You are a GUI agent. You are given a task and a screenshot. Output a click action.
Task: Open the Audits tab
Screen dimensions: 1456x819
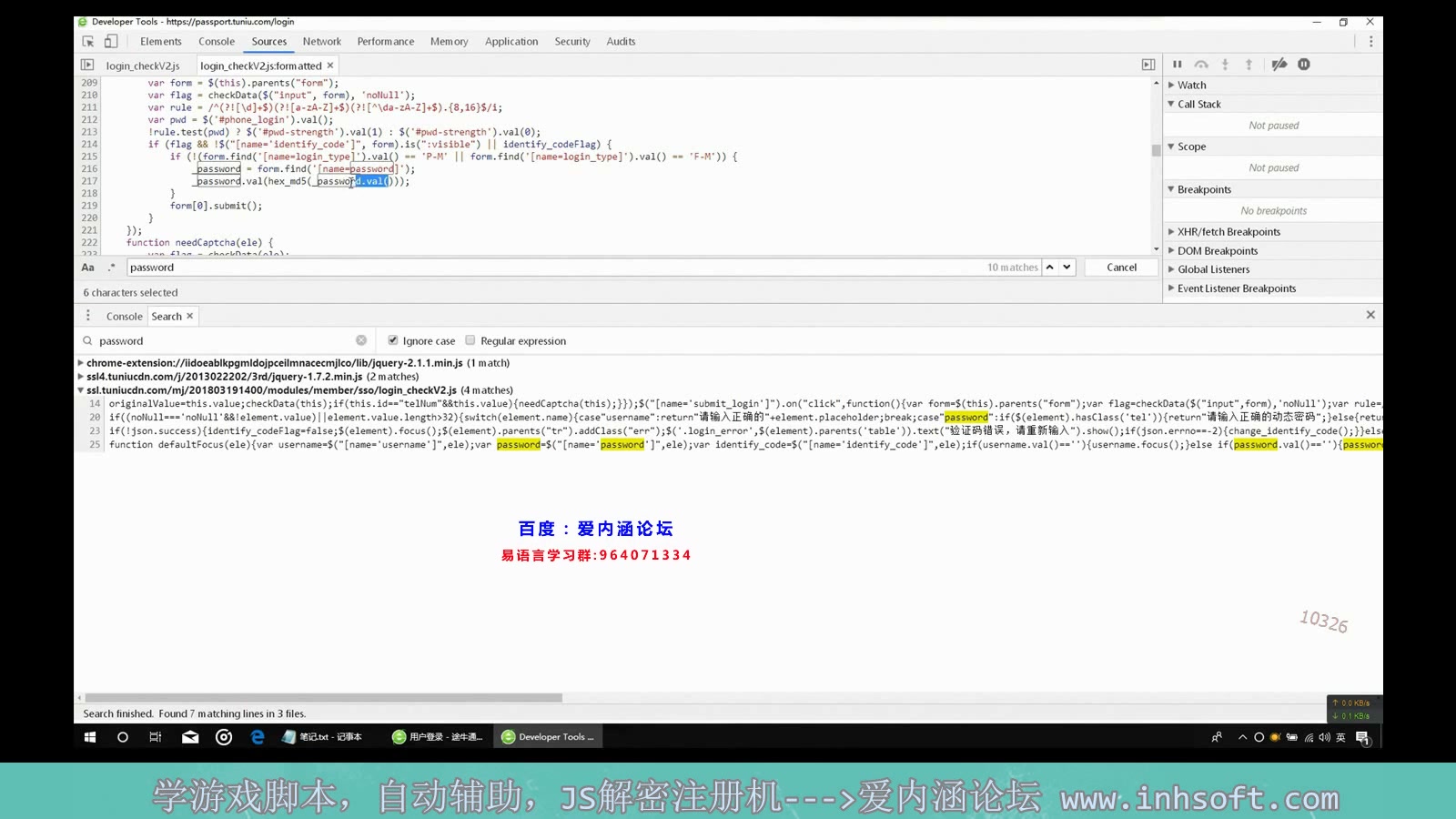(x=622, y=42)
